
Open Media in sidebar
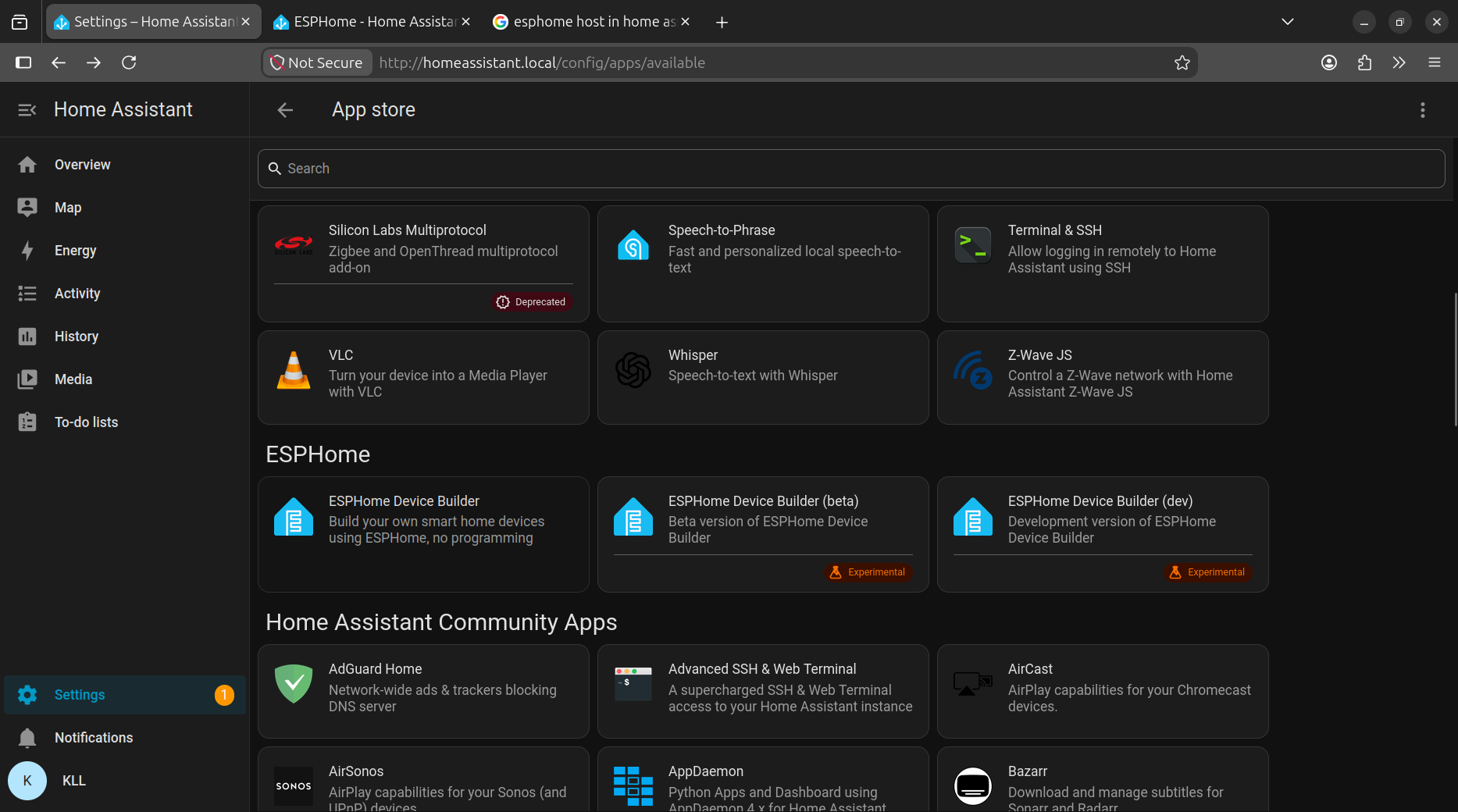pos(125,379)
